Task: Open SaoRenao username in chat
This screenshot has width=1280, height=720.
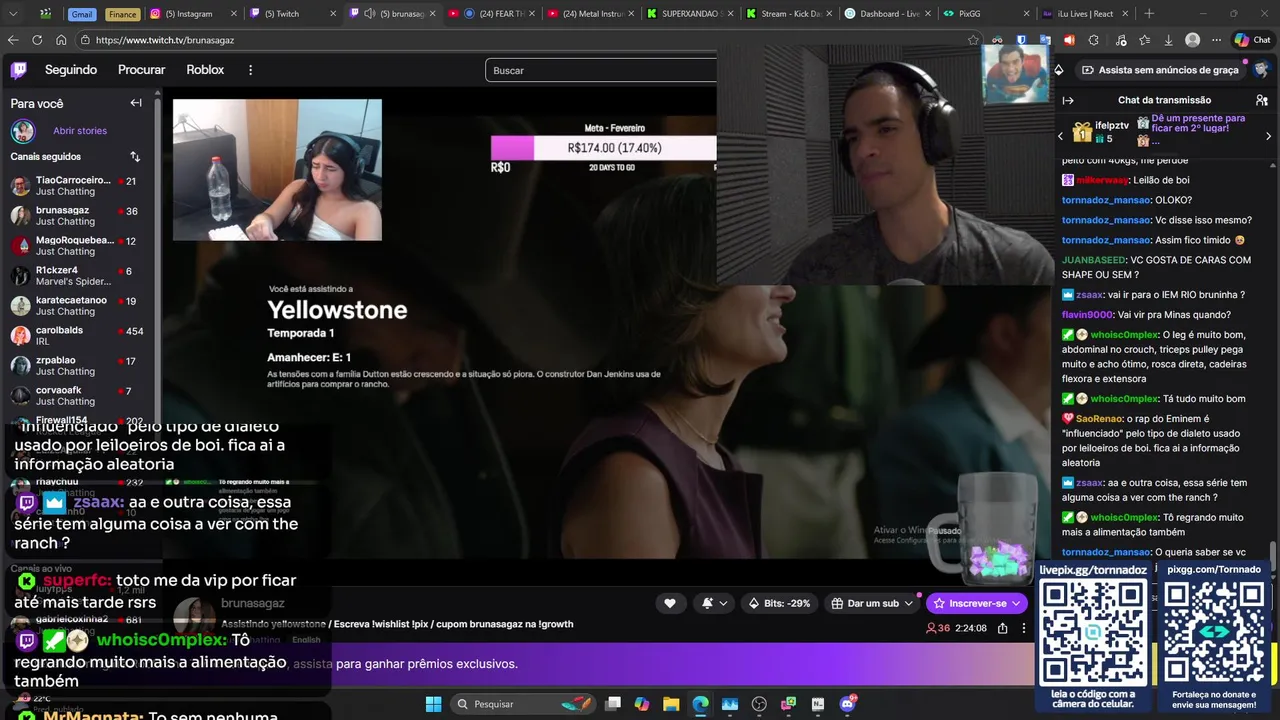Action: [1099, 418]
